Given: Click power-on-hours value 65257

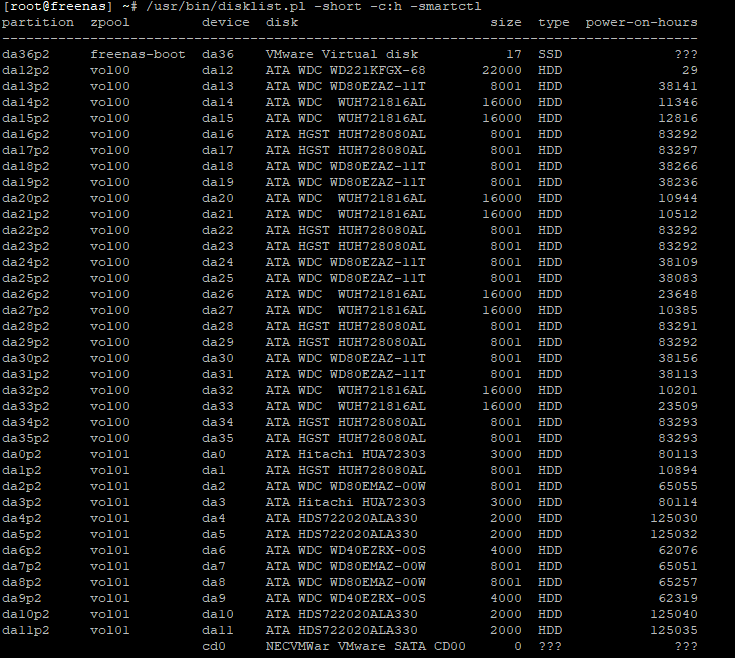Looking at the screenshot, I should click(x=678, y=582).
